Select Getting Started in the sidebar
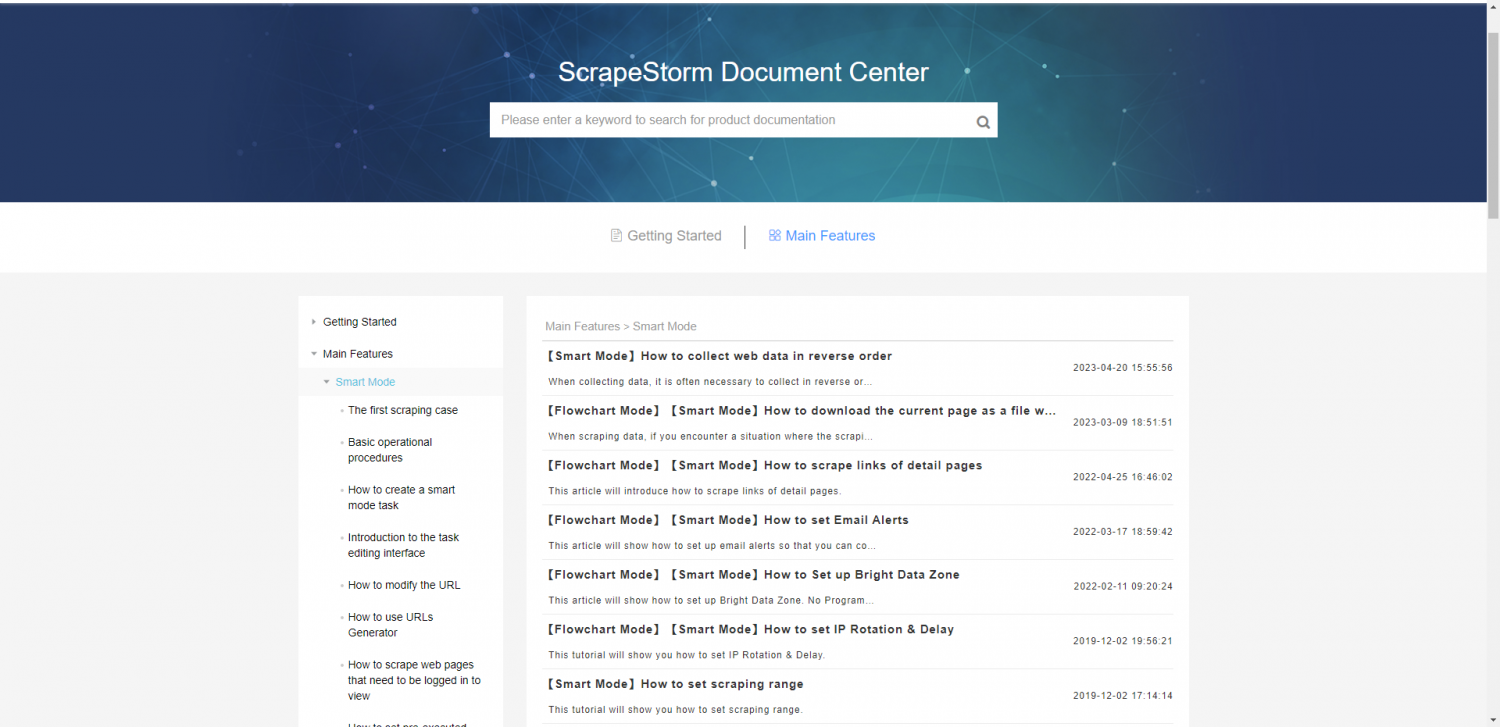The image size is (1500, 727). click(360, 322)
